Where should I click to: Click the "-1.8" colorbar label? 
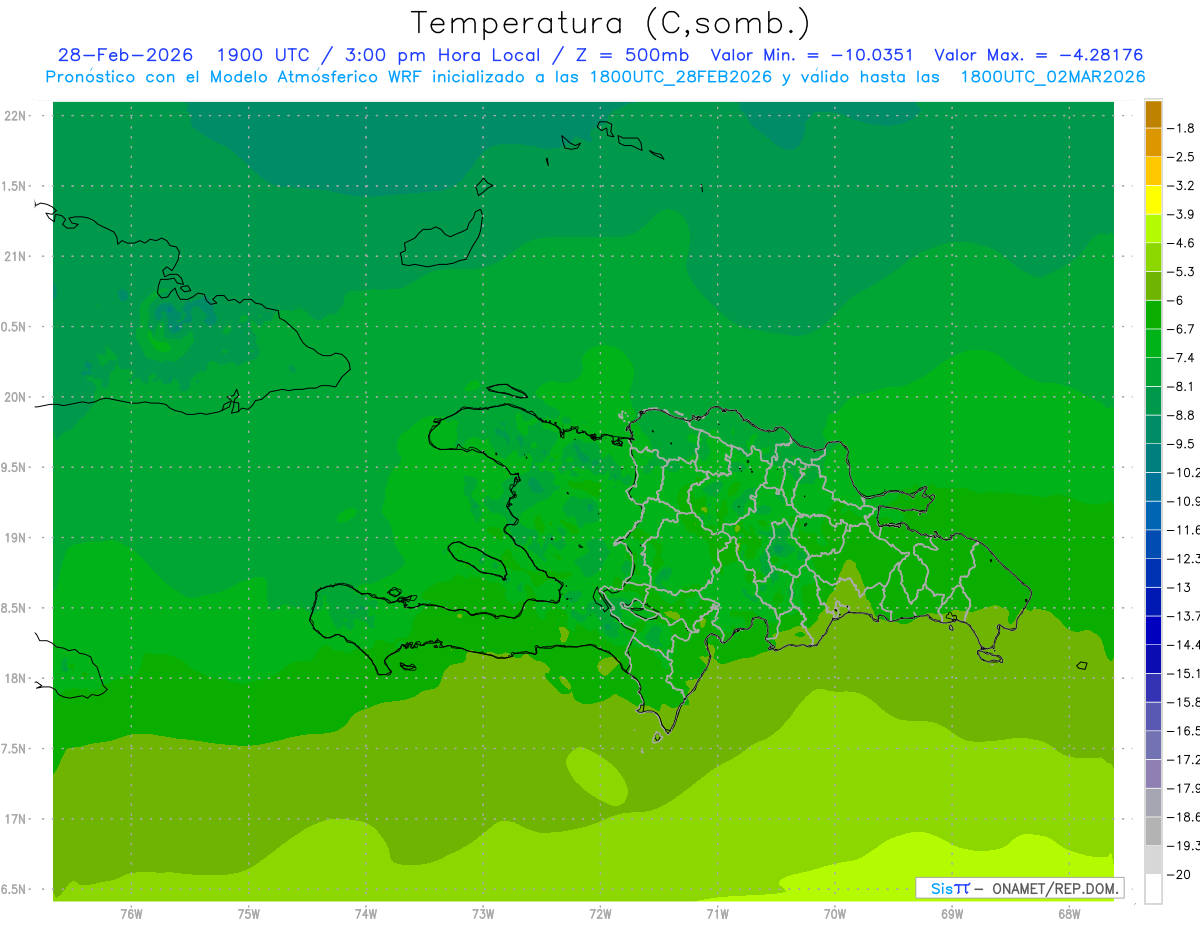tap(1181, 128)
